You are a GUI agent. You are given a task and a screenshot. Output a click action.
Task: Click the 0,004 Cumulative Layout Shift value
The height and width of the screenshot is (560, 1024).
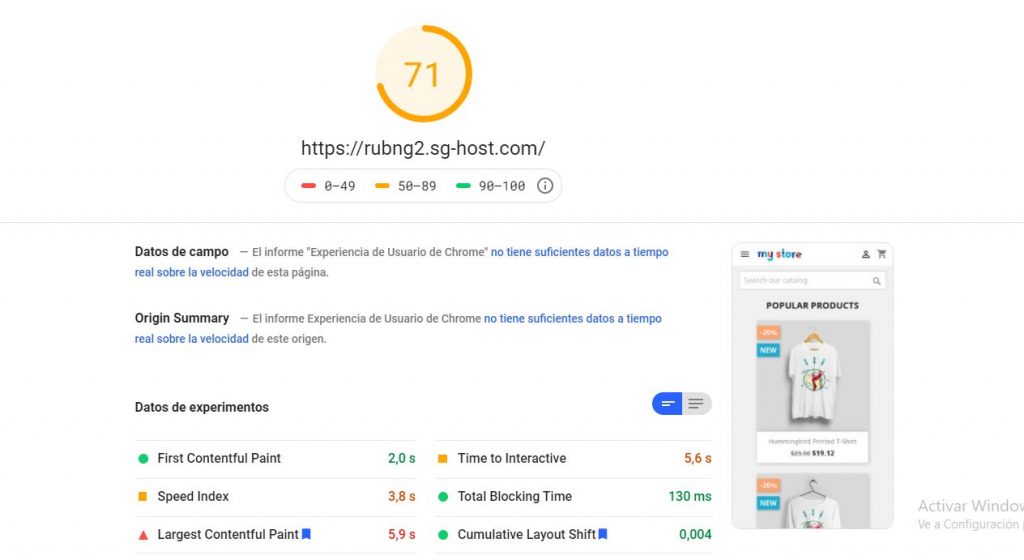point(695,535)
